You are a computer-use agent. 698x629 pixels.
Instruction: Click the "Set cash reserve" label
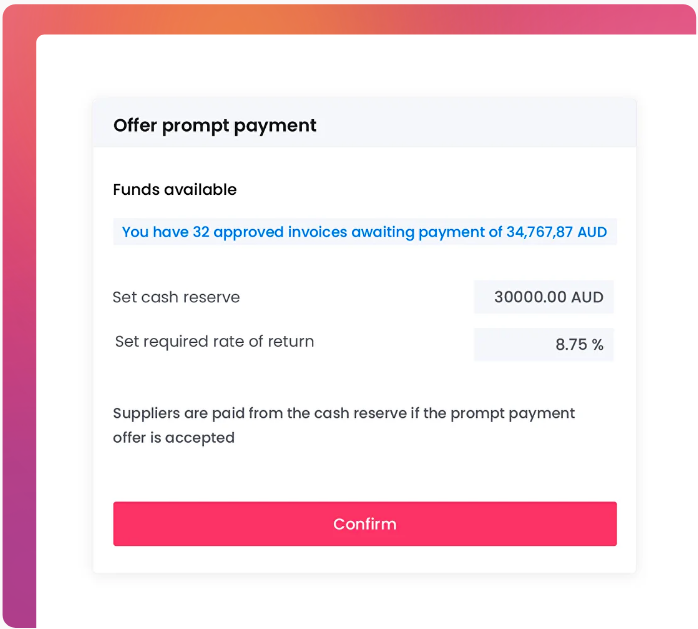[176, 297]
